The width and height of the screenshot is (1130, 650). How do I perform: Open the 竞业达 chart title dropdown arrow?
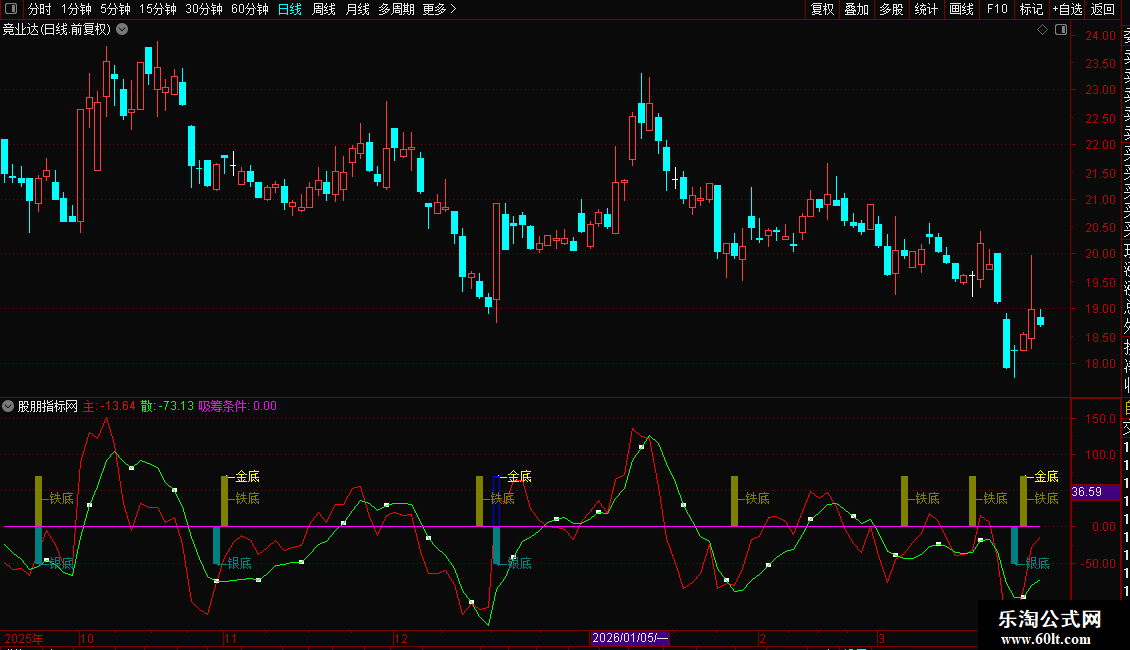123,30
